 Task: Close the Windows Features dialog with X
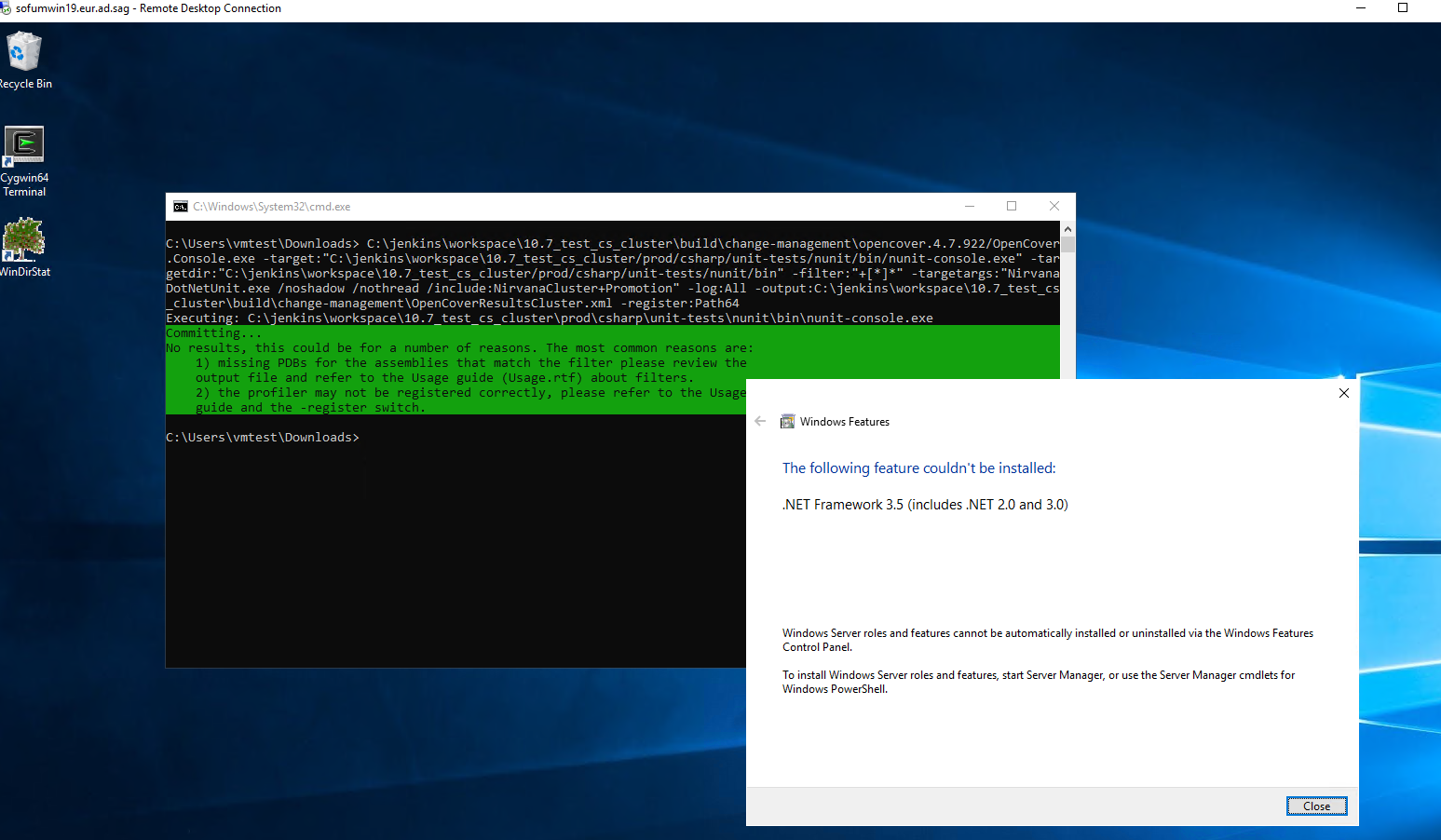coord(1343,393)
